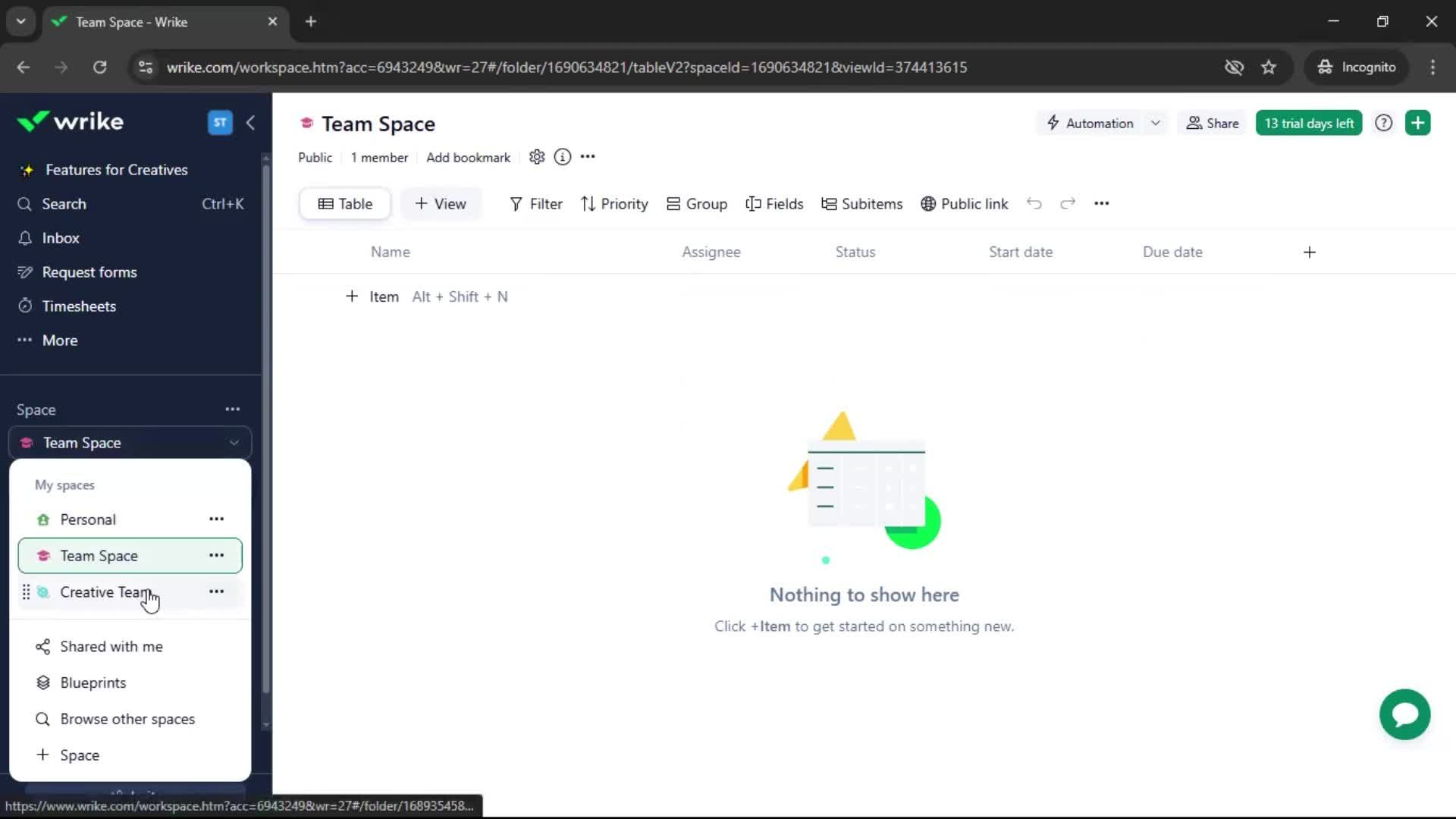Click the Public access label
Image resolution: width=1456 pixels, height=819 pixels.
(315, 158)
